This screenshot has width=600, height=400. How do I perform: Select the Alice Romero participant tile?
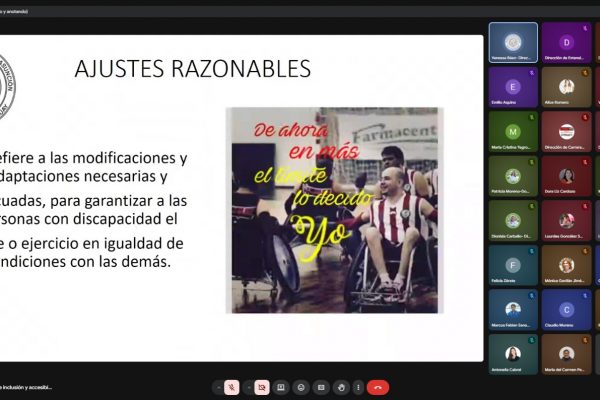tap(566, 87)
